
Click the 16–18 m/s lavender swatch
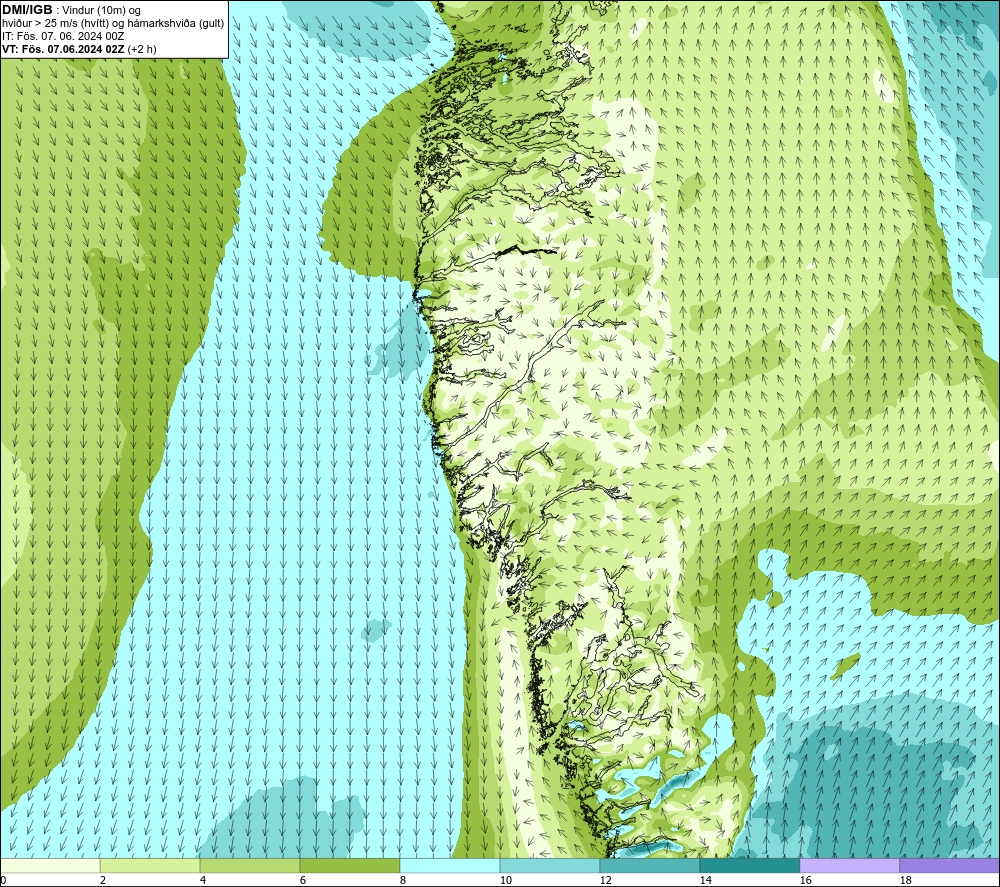point(849,866)
